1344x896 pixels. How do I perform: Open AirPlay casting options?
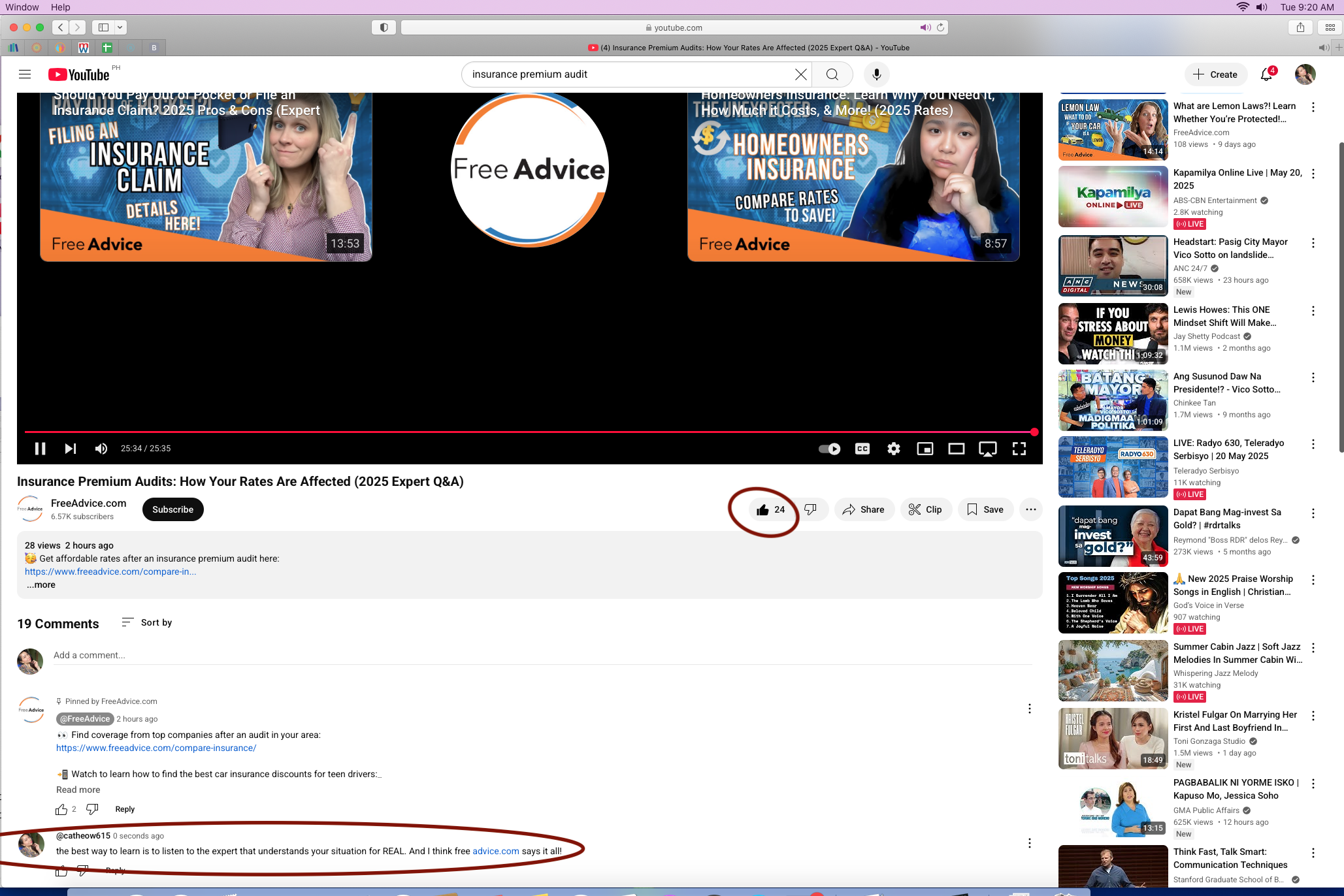pyautogui.click(x=988, y=449)
